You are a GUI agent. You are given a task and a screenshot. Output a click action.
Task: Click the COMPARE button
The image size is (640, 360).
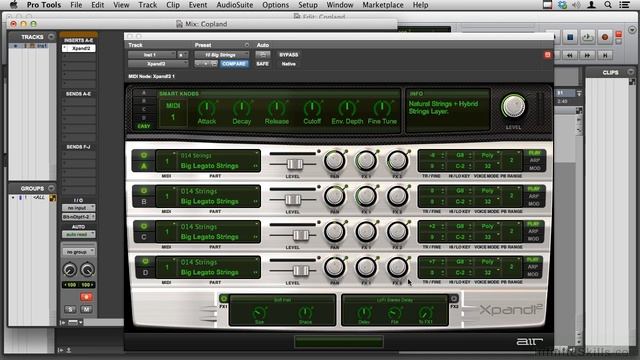[x=234, y=64]
